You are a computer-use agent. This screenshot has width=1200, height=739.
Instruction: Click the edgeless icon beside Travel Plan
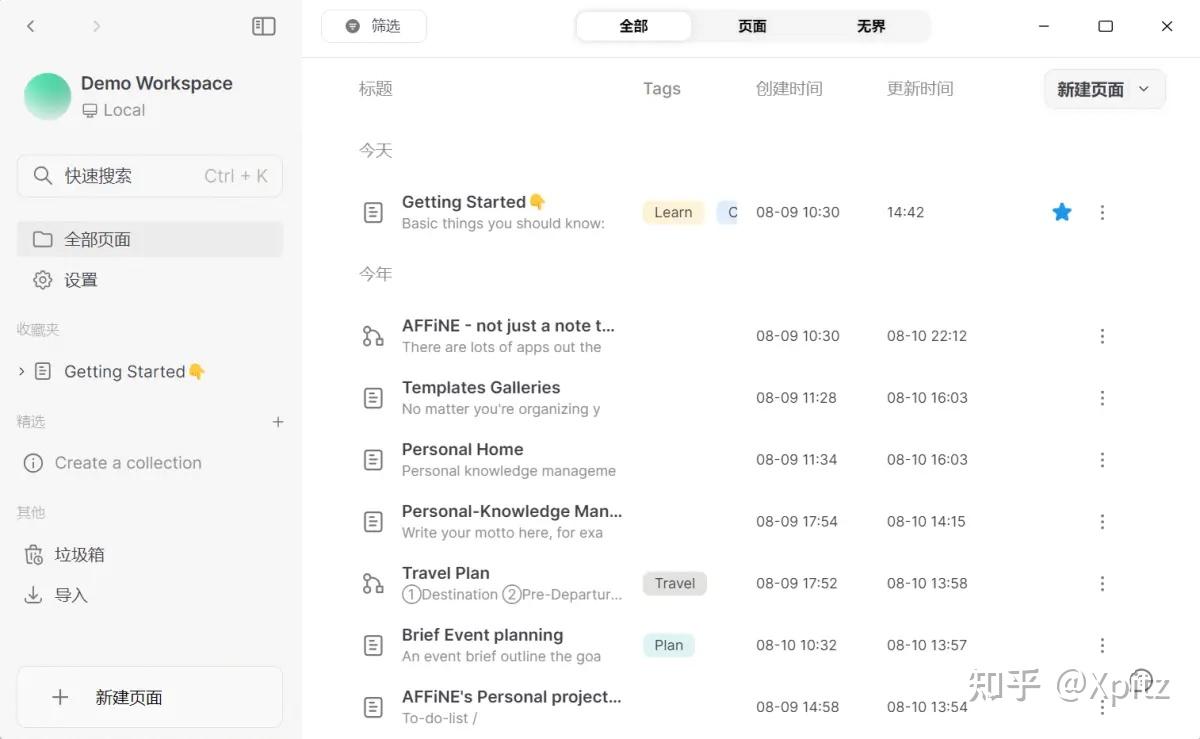pyautogui.click(x=373, y=583)
